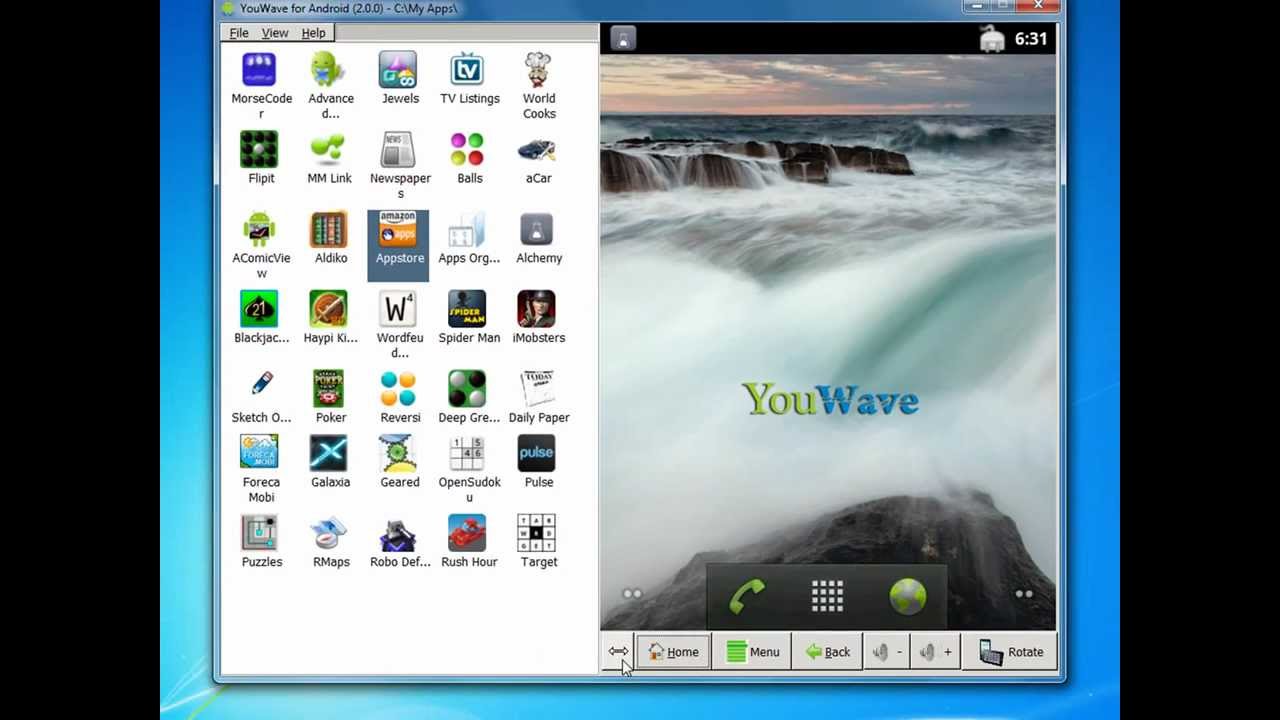The width and height of the screenshot is (1280, 720).
Task: Launch the AComicView app
Action: 259,230
